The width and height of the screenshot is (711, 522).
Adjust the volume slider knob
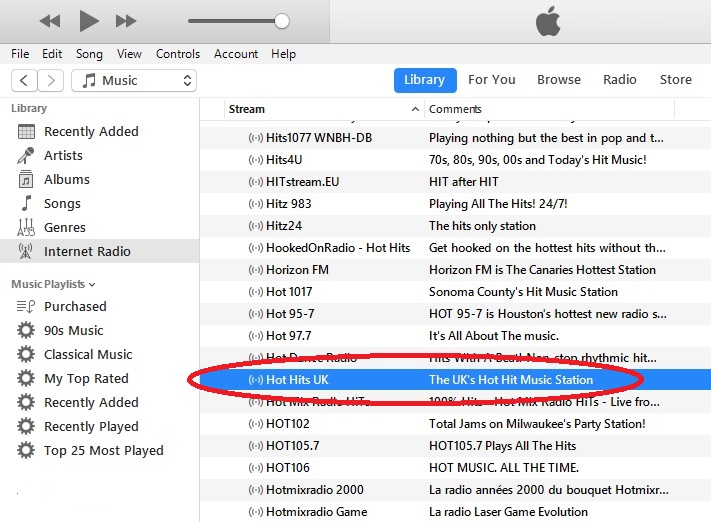[x=282, y=21]
